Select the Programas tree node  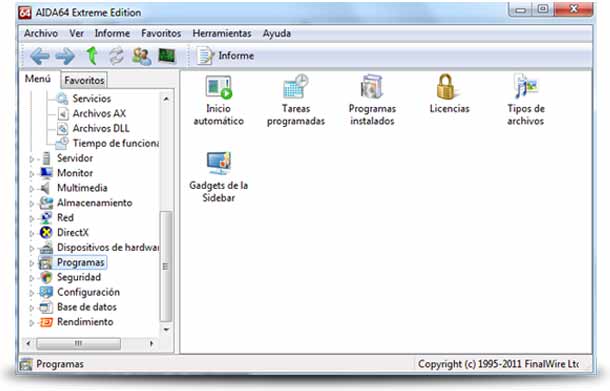click(x=80, y=263)
